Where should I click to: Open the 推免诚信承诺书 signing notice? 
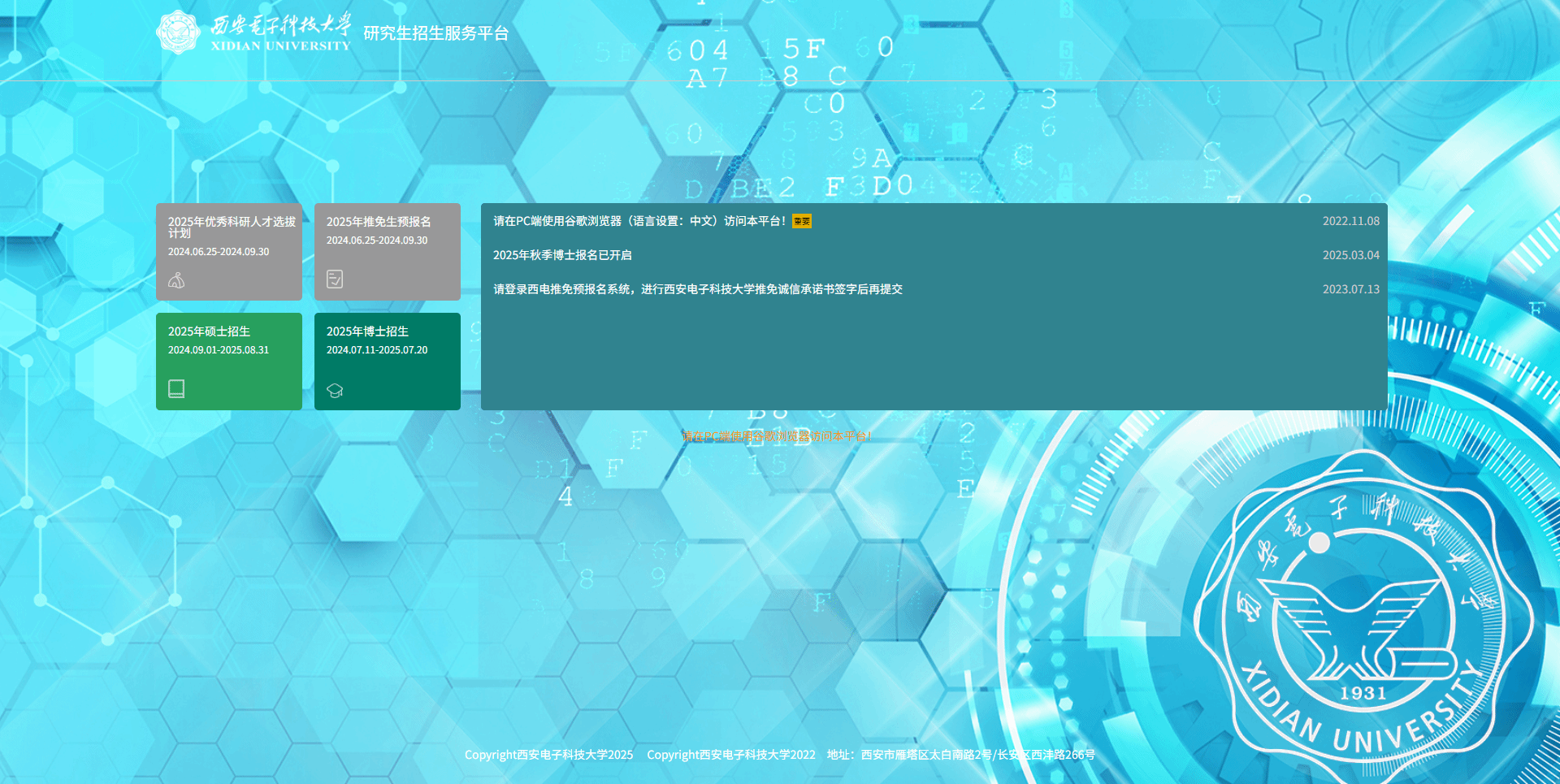(697, 289)
